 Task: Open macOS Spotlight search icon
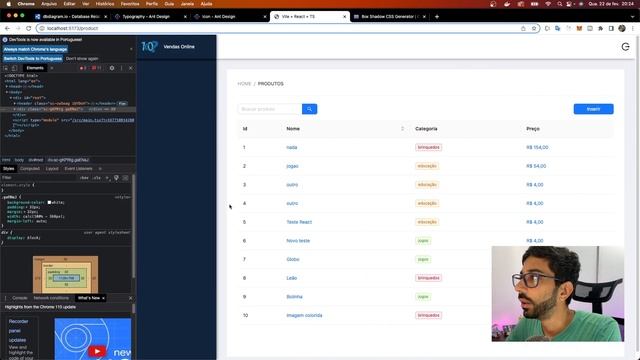[560, 4]
